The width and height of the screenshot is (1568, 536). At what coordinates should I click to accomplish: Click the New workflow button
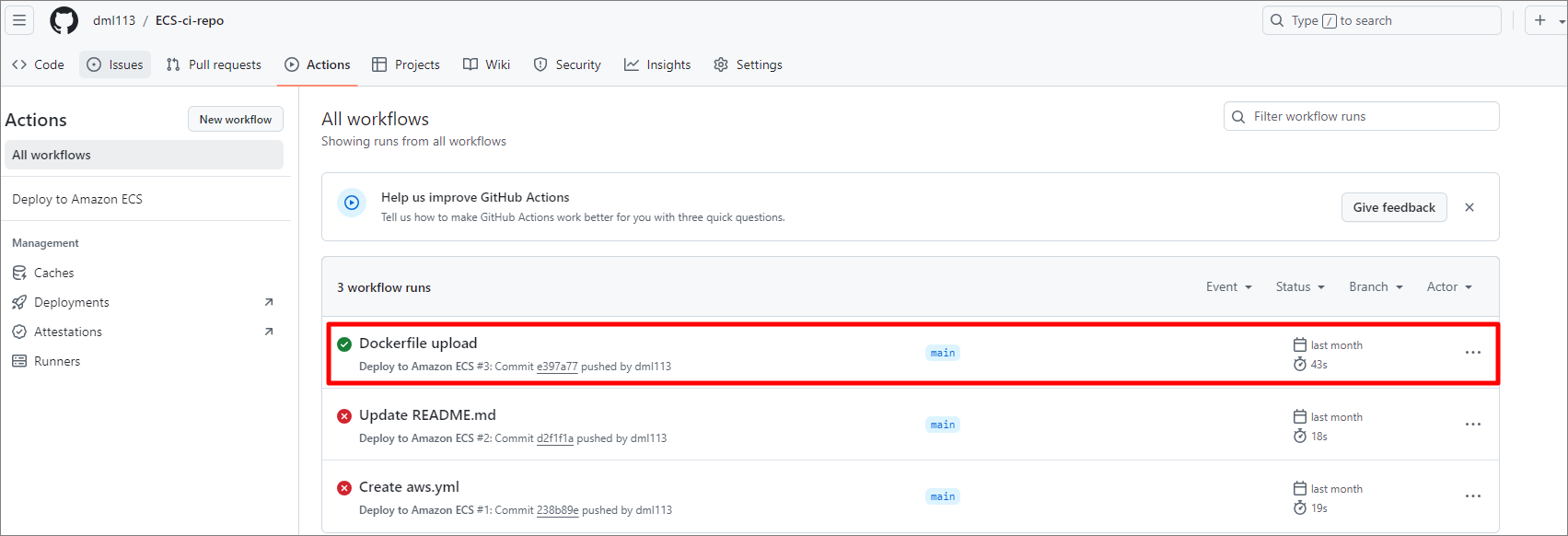[236, 119]
